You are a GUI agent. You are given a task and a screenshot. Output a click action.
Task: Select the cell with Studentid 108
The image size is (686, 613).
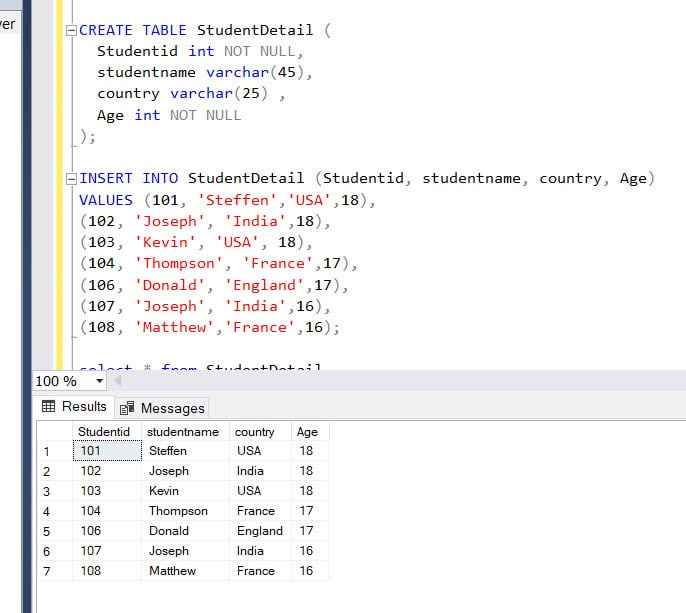click(x=107, y=571)
